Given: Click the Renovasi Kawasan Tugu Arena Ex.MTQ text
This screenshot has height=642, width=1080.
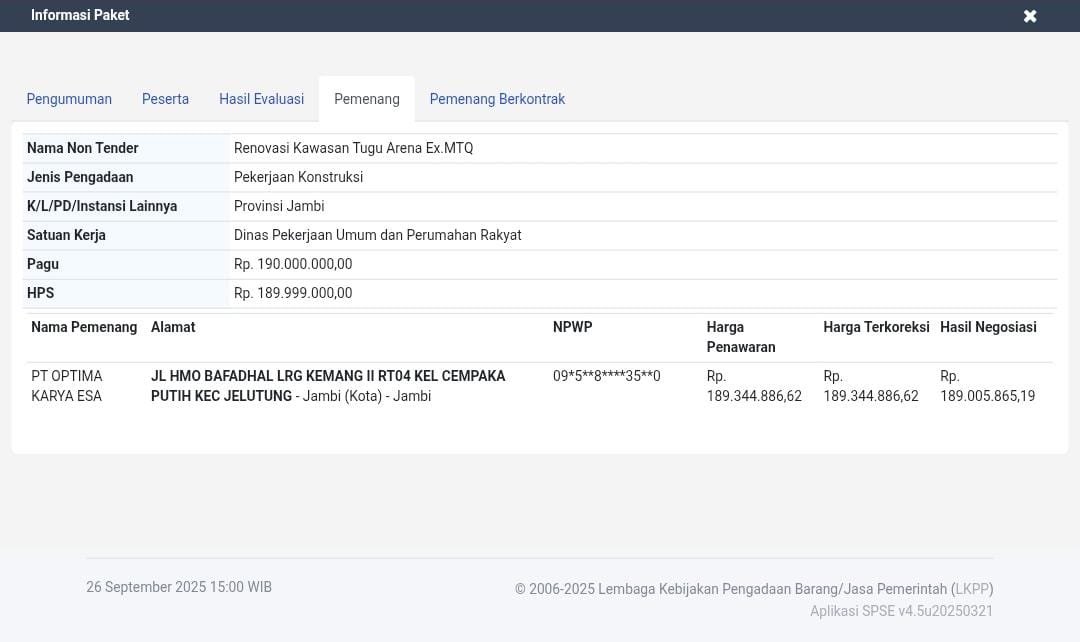Looking at the screenshot, I should click(x=353, y=148).
